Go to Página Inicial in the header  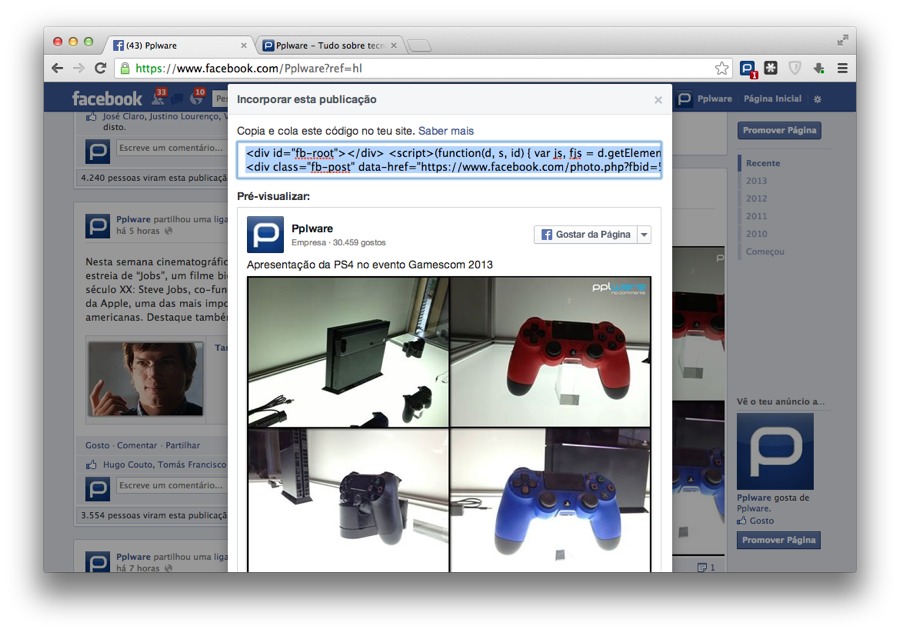click(x=772, y=99)
